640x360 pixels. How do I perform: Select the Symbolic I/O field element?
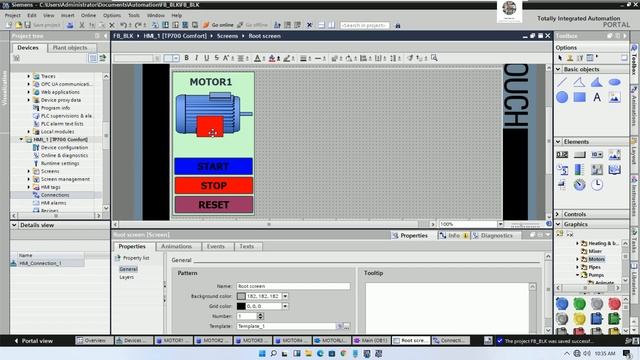pos(597,154)
